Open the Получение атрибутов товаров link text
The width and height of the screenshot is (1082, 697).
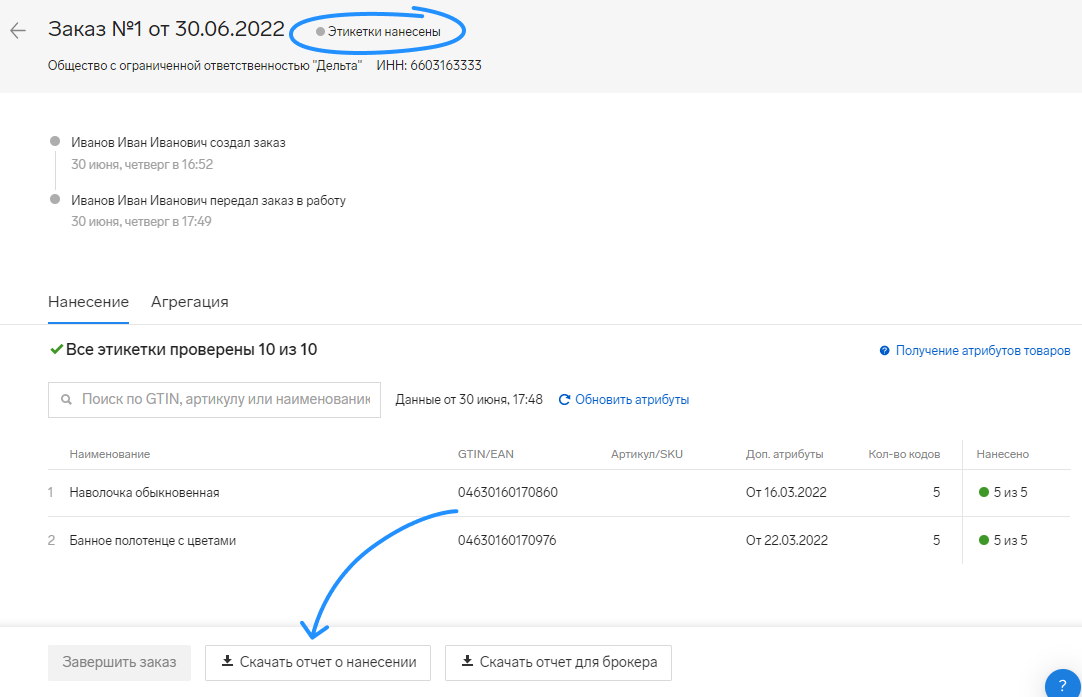(982, 351)
